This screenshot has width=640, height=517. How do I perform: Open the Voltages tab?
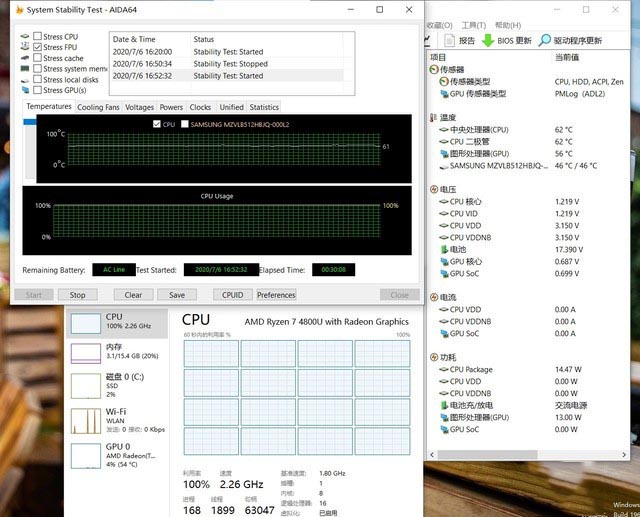(140, 107)
